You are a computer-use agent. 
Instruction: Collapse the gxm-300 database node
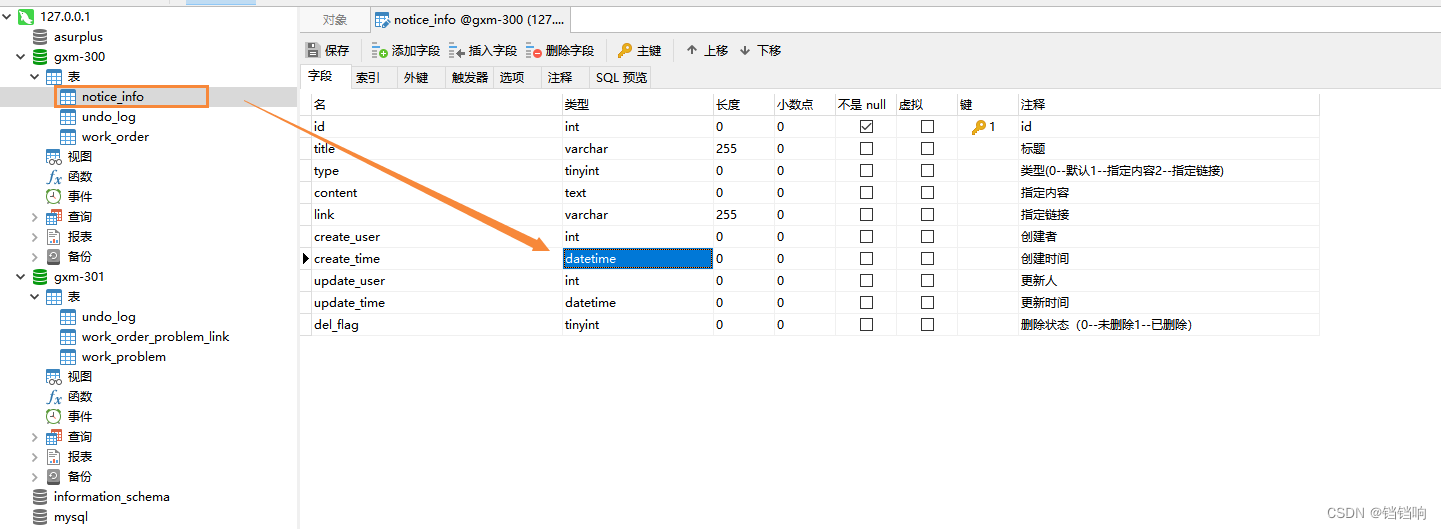coord(21,57)
